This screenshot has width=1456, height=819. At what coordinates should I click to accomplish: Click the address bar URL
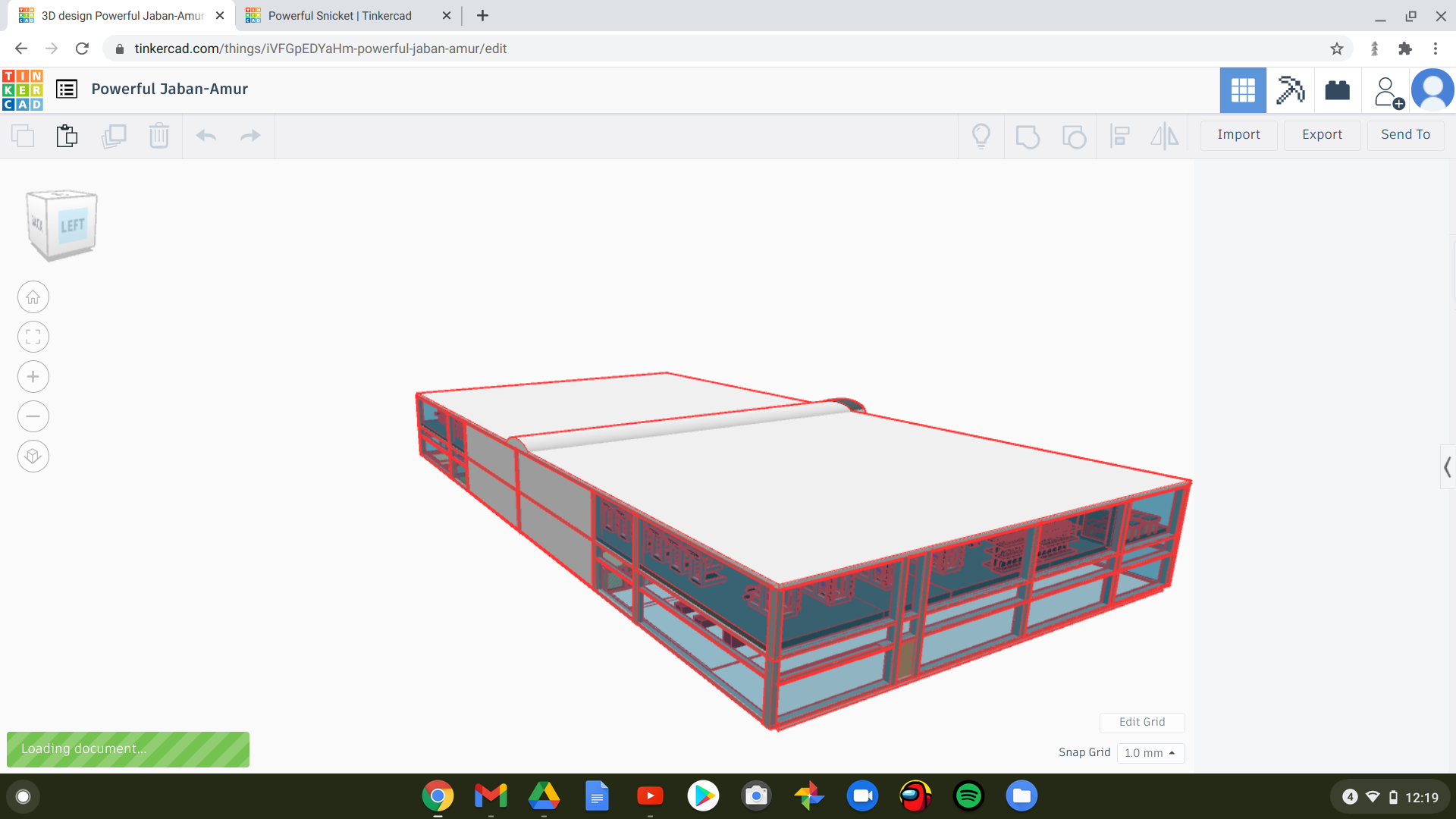(321, 49)
